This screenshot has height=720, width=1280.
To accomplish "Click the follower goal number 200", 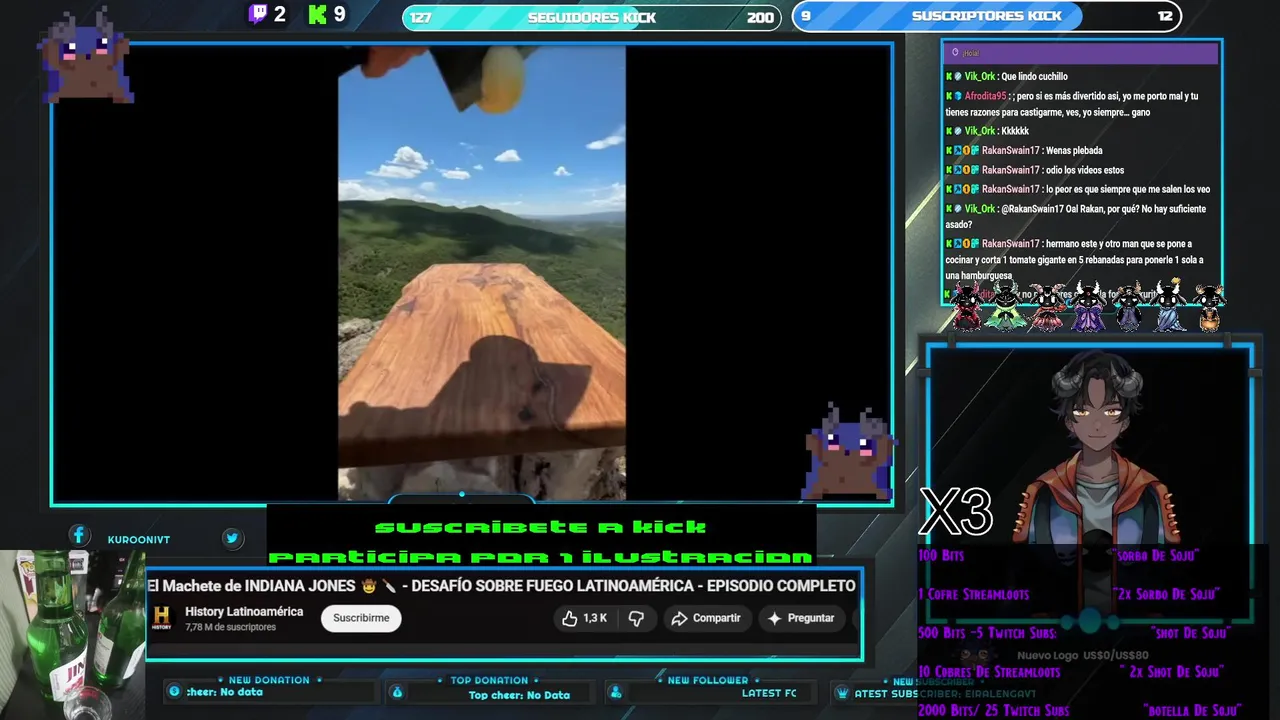I will (x=760, y=17).
